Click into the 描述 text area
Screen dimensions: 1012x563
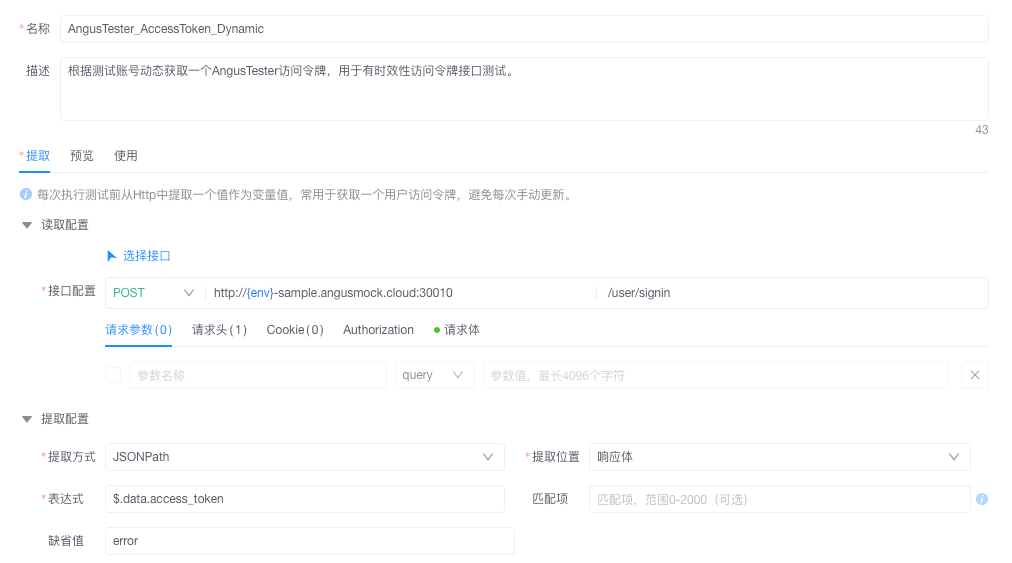pyautogui.click(x=524, y=89)
